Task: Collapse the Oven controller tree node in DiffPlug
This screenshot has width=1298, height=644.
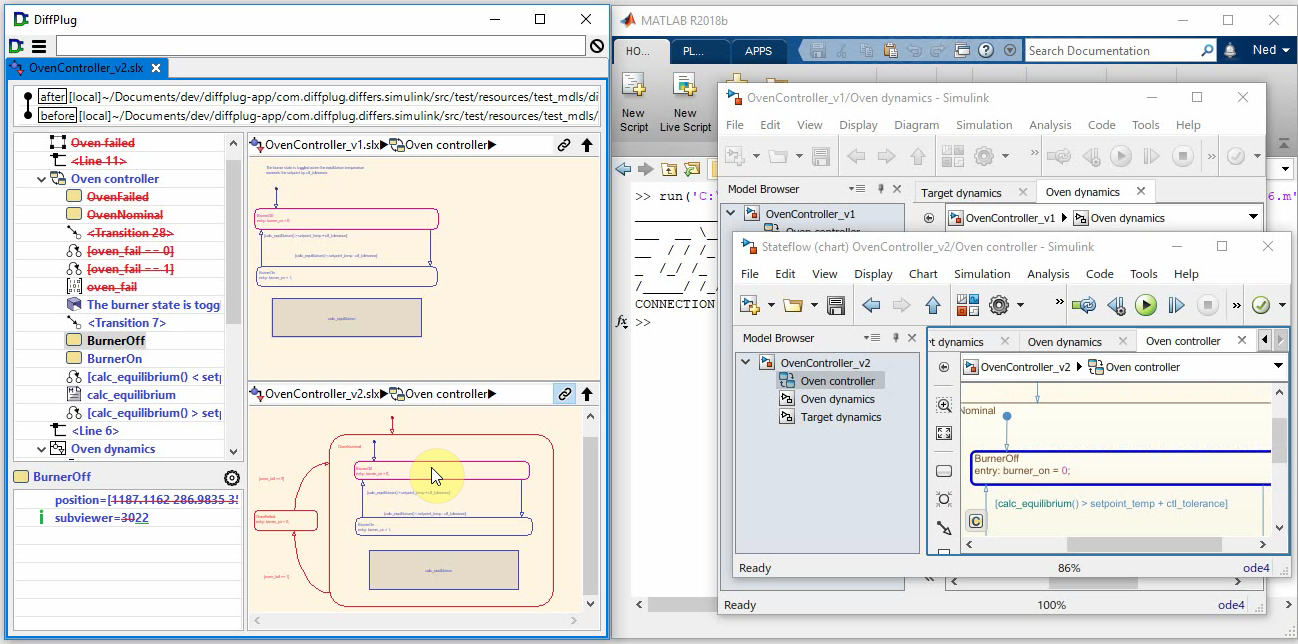Action: pos(41,179)
